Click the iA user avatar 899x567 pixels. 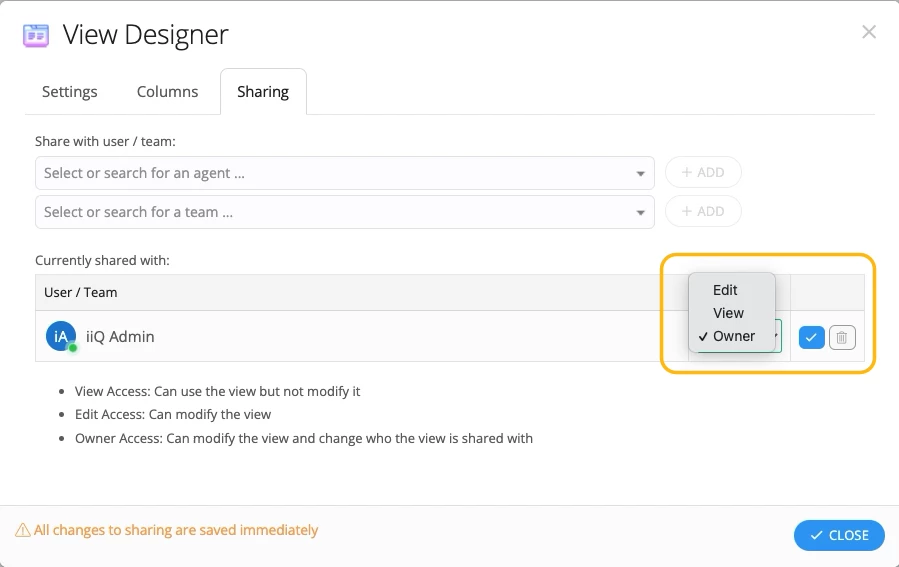[60, 337]
